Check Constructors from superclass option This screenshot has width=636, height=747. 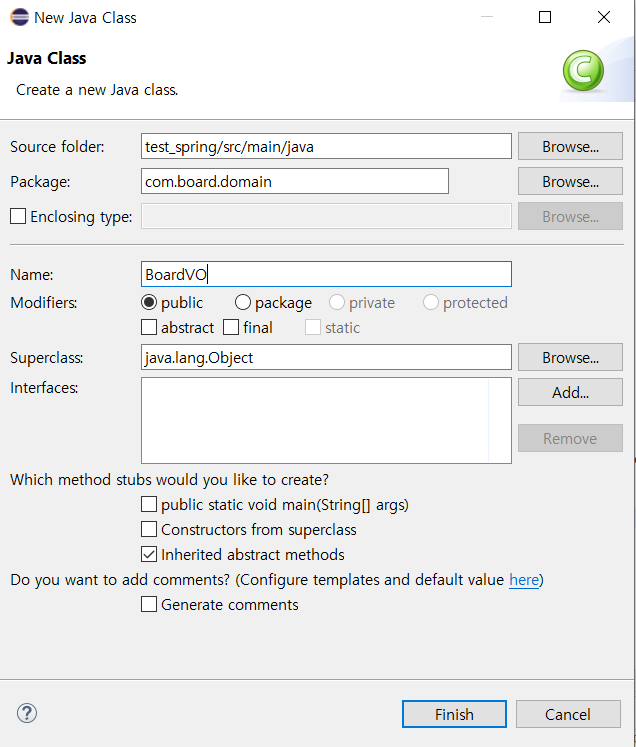[149, 529]
